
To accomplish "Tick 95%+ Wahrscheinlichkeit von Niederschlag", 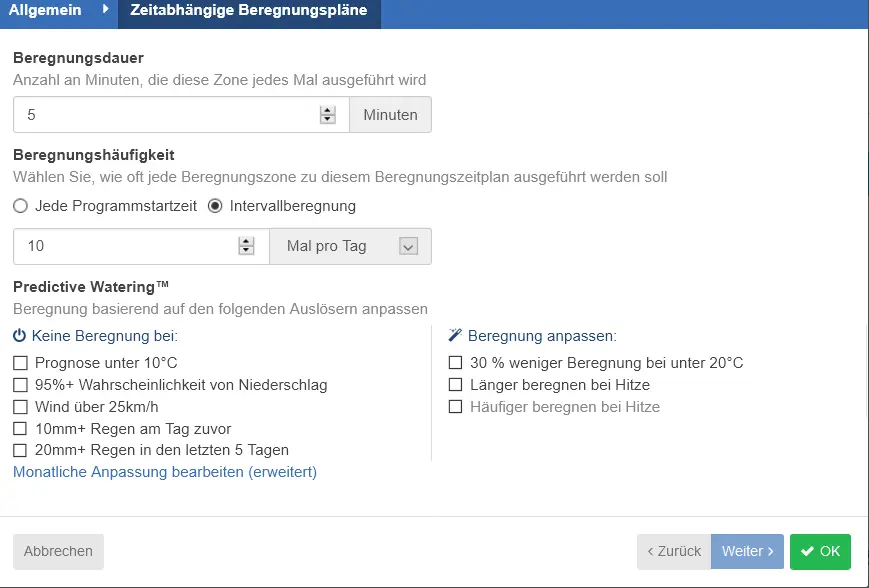I will [x=20, y=385].
